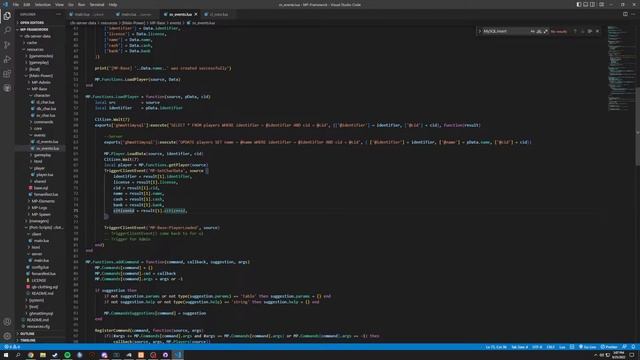This screenshot has height=360, width=640.
Task: Toggle Use Regular Expression in find widget
Action: (x=545, y=31)
